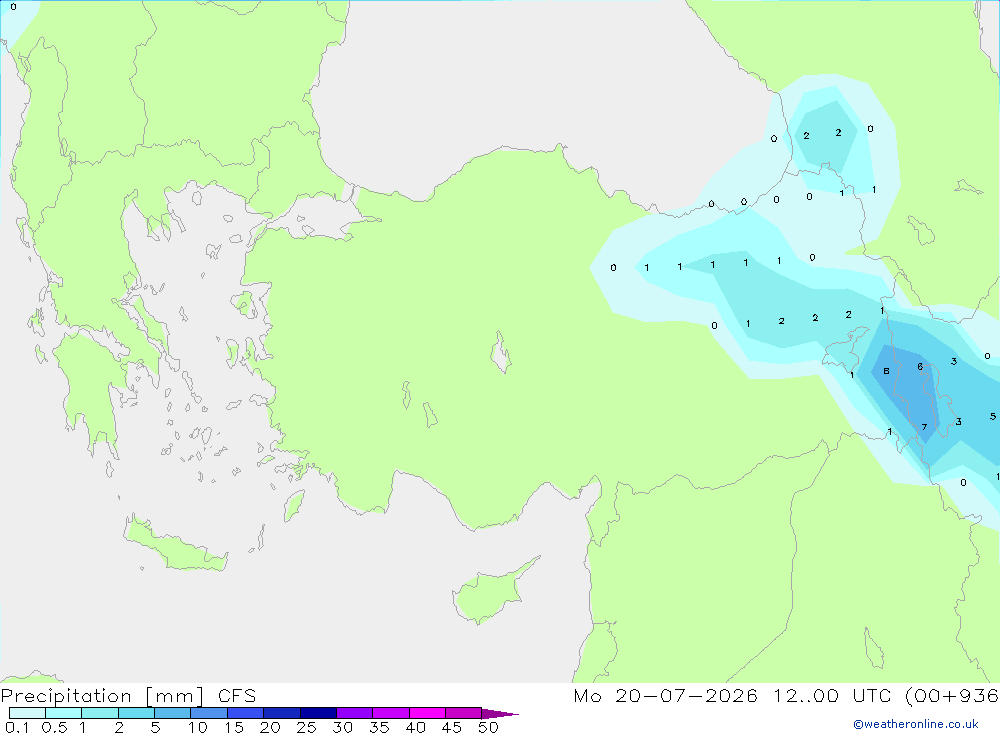Click the 30–35 mm purple legend swatch
The height and width of the screenshot is (733, 1000).
click(x=354, y=713)
